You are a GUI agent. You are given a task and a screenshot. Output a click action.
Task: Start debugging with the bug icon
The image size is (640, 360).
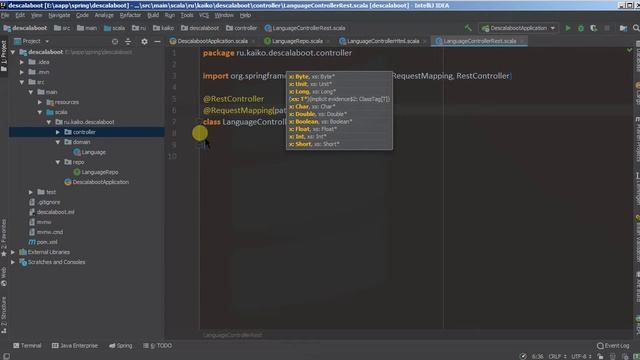[x=581, y=28]
